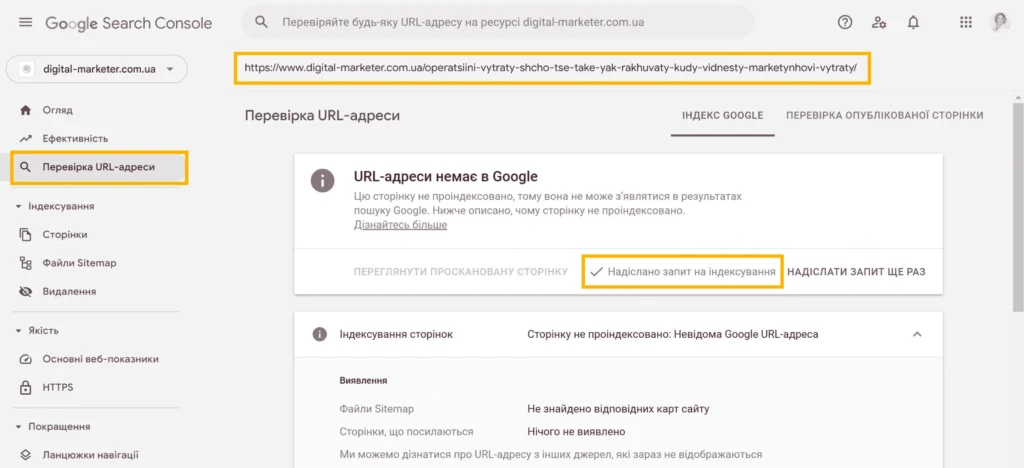Click into the URL inspection search field
1024x468 pixels.
tap(498, 23)
